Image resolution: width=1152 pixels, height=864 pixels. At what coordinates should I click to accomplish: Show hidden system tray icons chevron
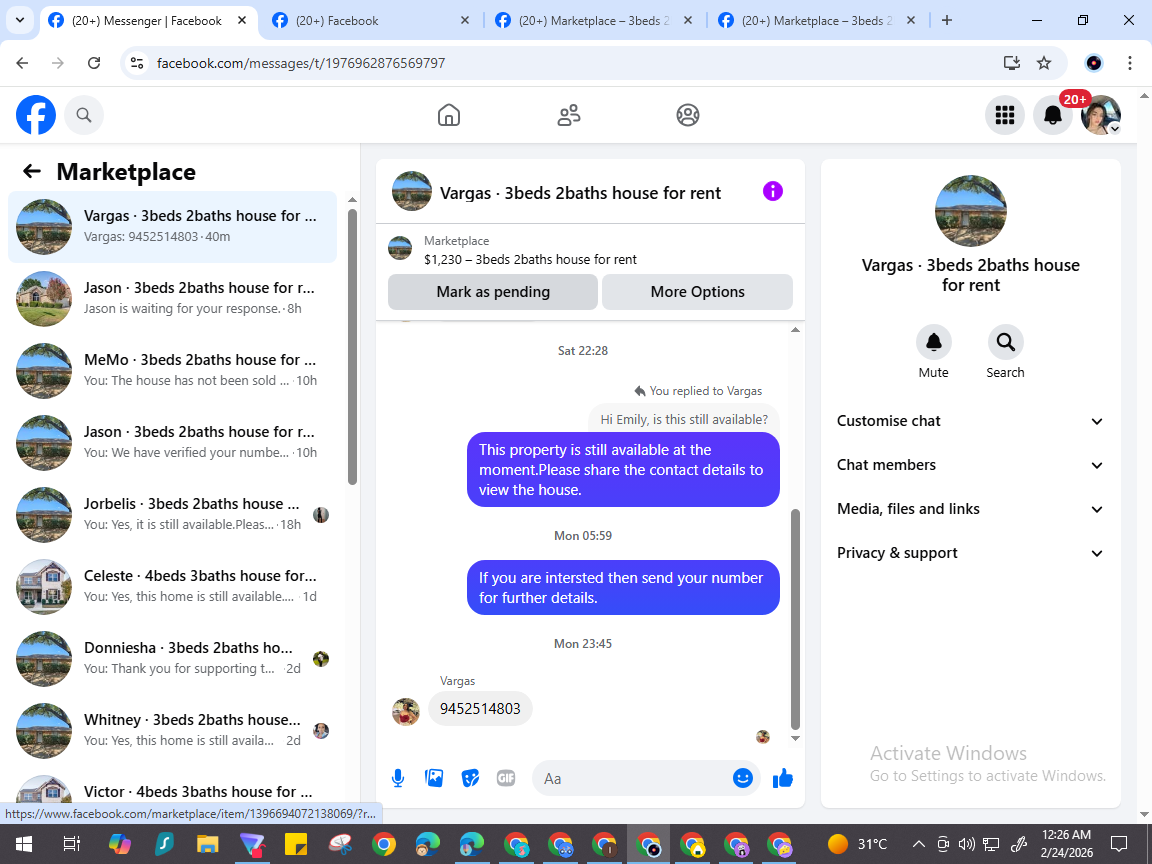[x=918, y=843]
